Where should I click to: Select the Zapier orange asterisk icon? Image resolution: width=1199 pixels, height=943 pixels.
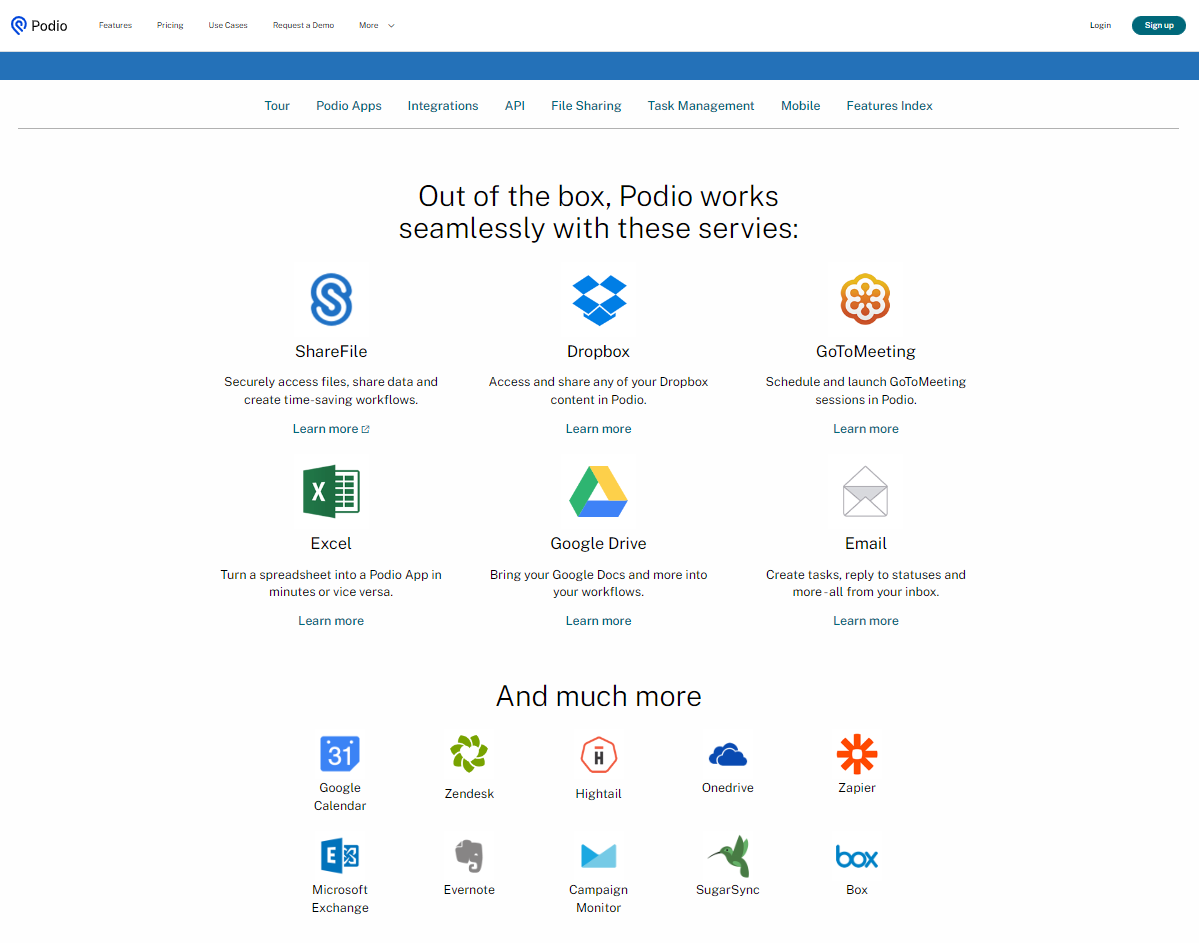click(857, 754)
